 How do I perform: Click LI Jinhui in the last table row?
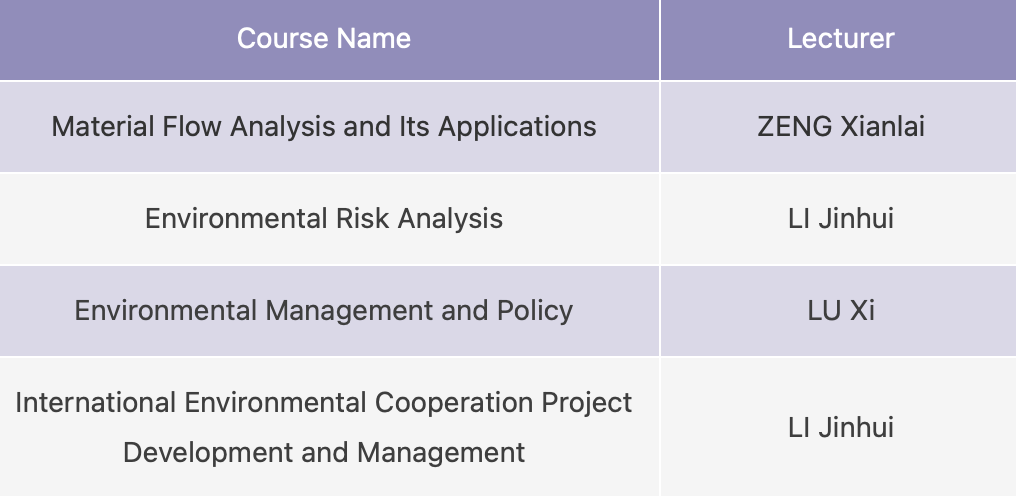pos(840,427)
